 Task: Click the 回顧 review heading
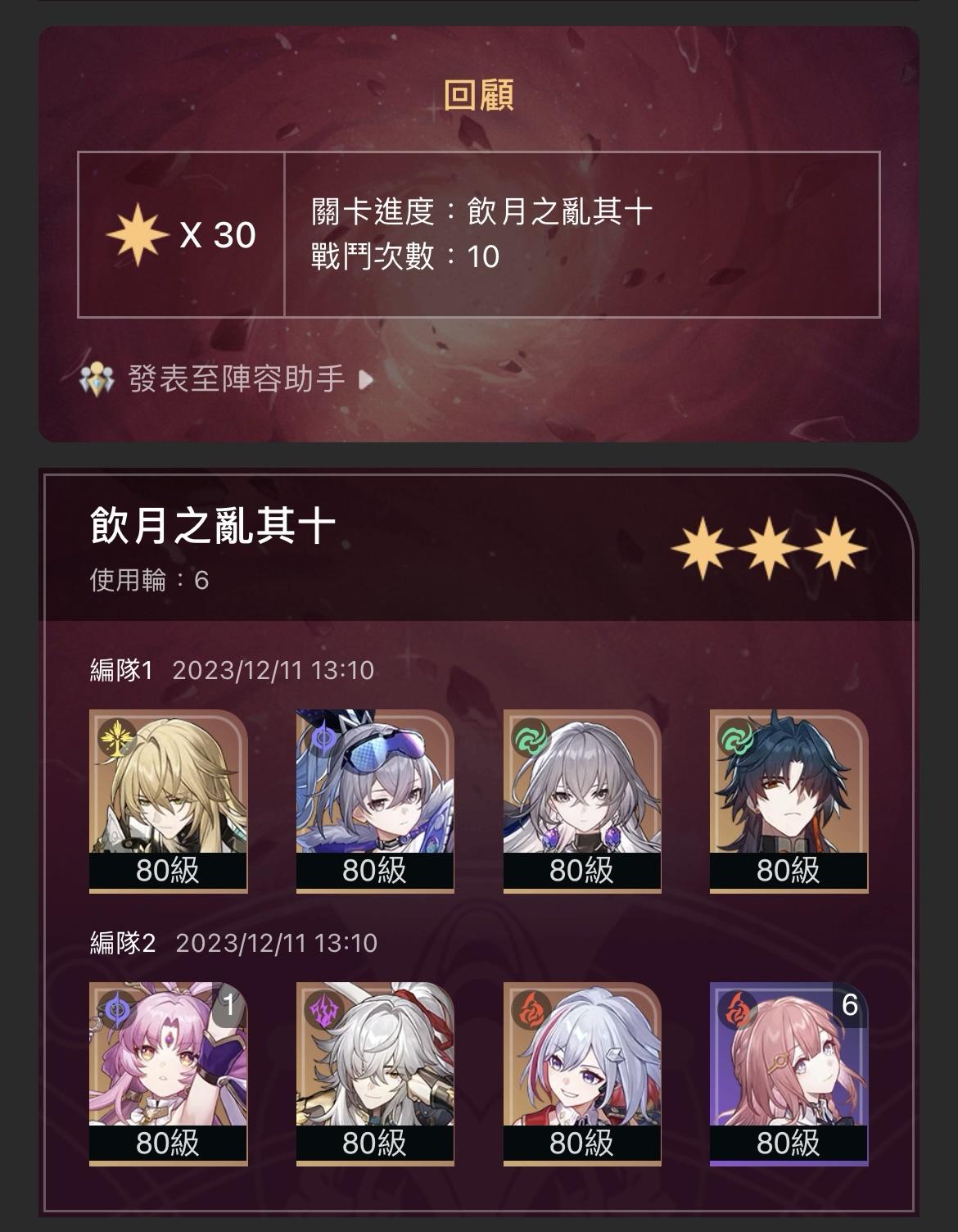point(479,95)
